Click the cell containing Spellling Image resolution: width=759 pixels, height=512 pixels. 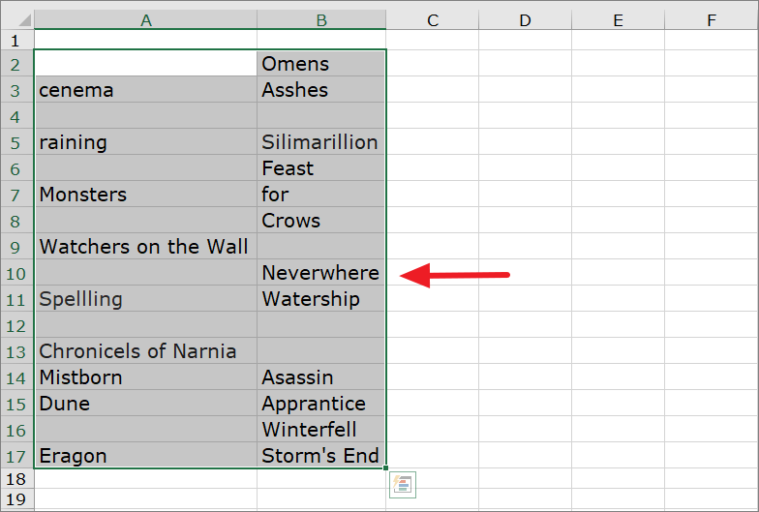(146, 299)
